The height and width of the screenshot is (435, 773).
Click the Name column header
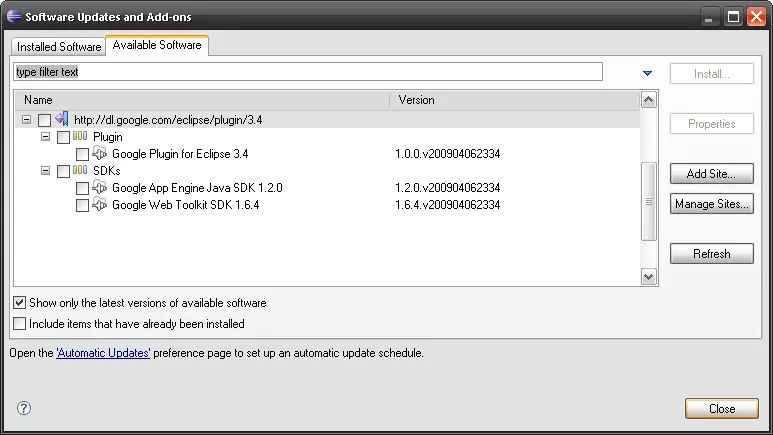tap(202, 100)
